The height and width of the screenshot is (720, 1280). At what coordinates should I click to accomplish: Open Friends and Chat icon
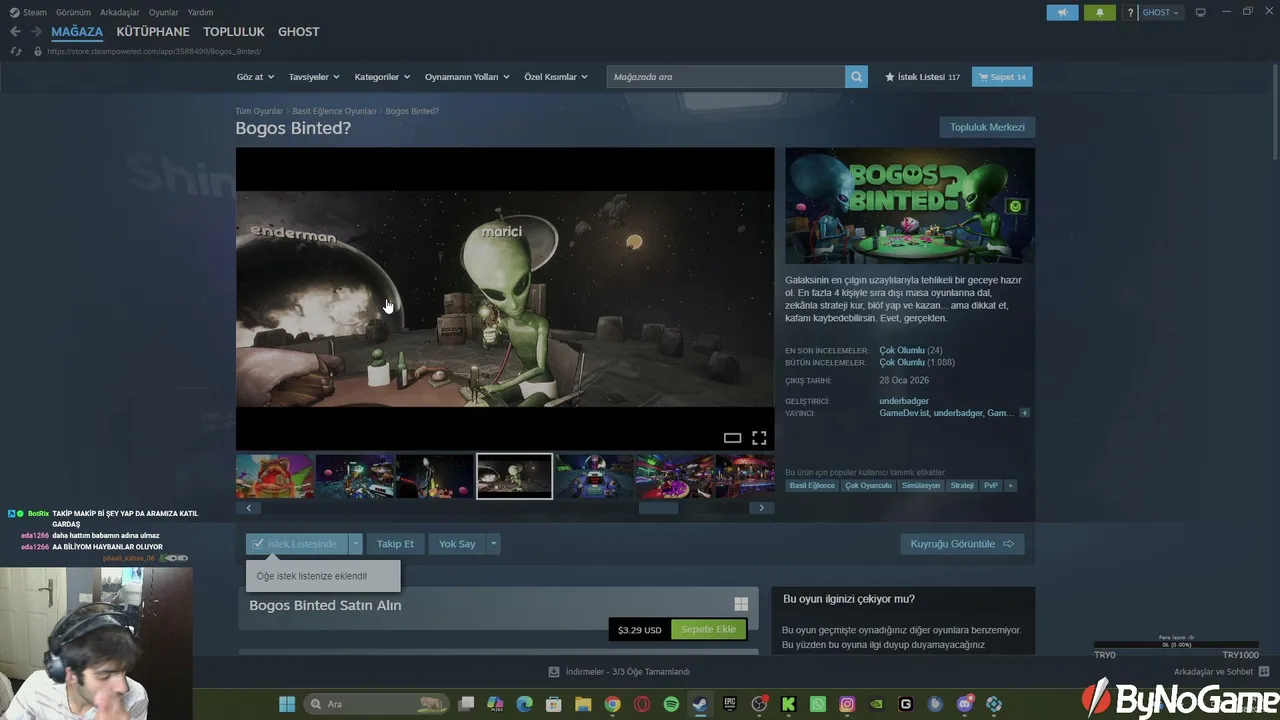click(1264, 672)
